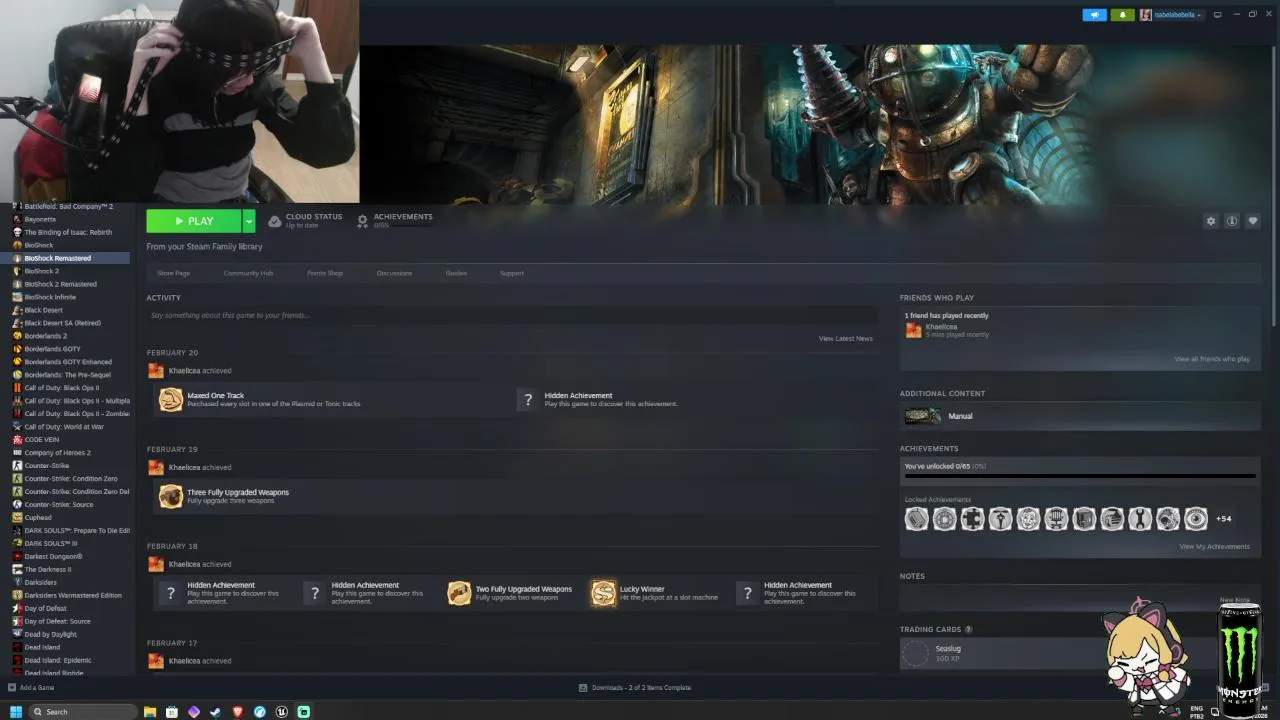Select Dead by Daylight in the library list
This screenshot has height=720, width=1280.
point(51,635)
